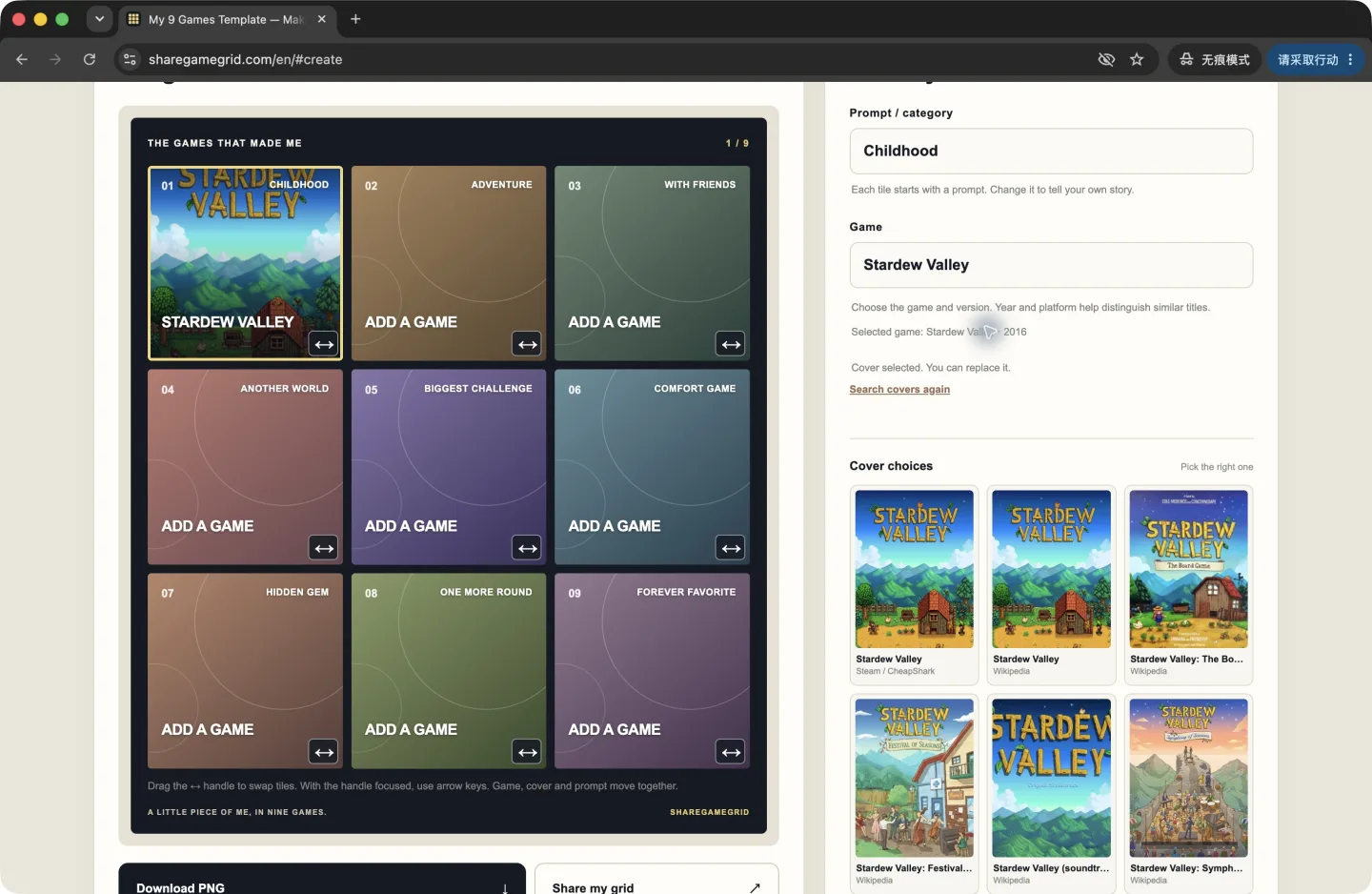Select the Biggest Challenge empty tile
The height and width of the screenshot is (894, 1372).
[449, 467]
